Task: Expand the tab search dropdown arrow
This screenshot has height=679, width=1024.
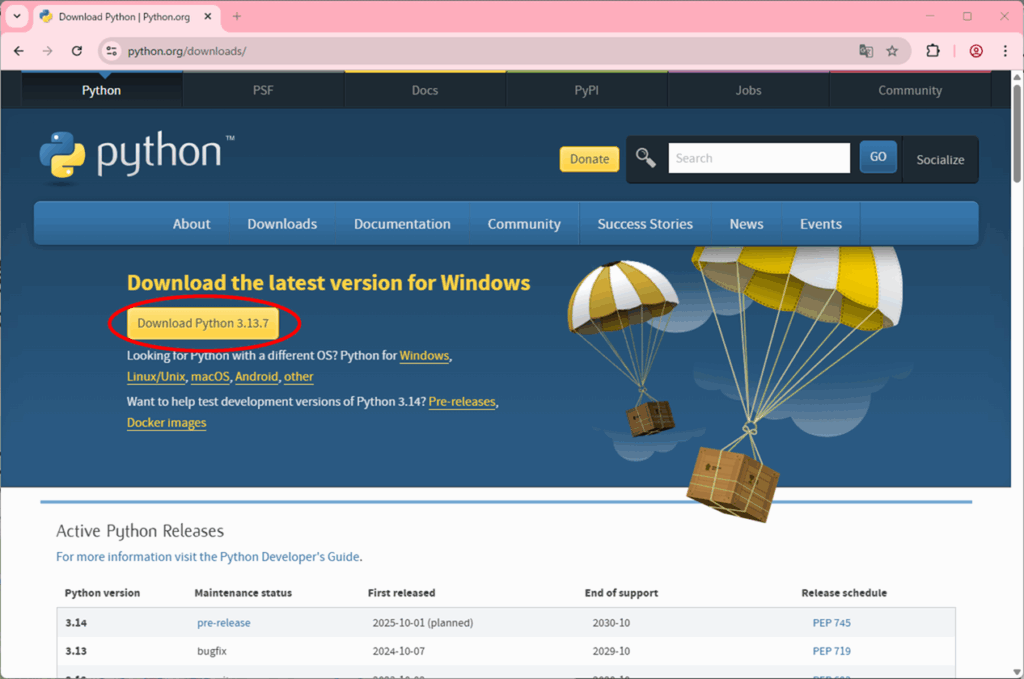Action: pos(17,16)
